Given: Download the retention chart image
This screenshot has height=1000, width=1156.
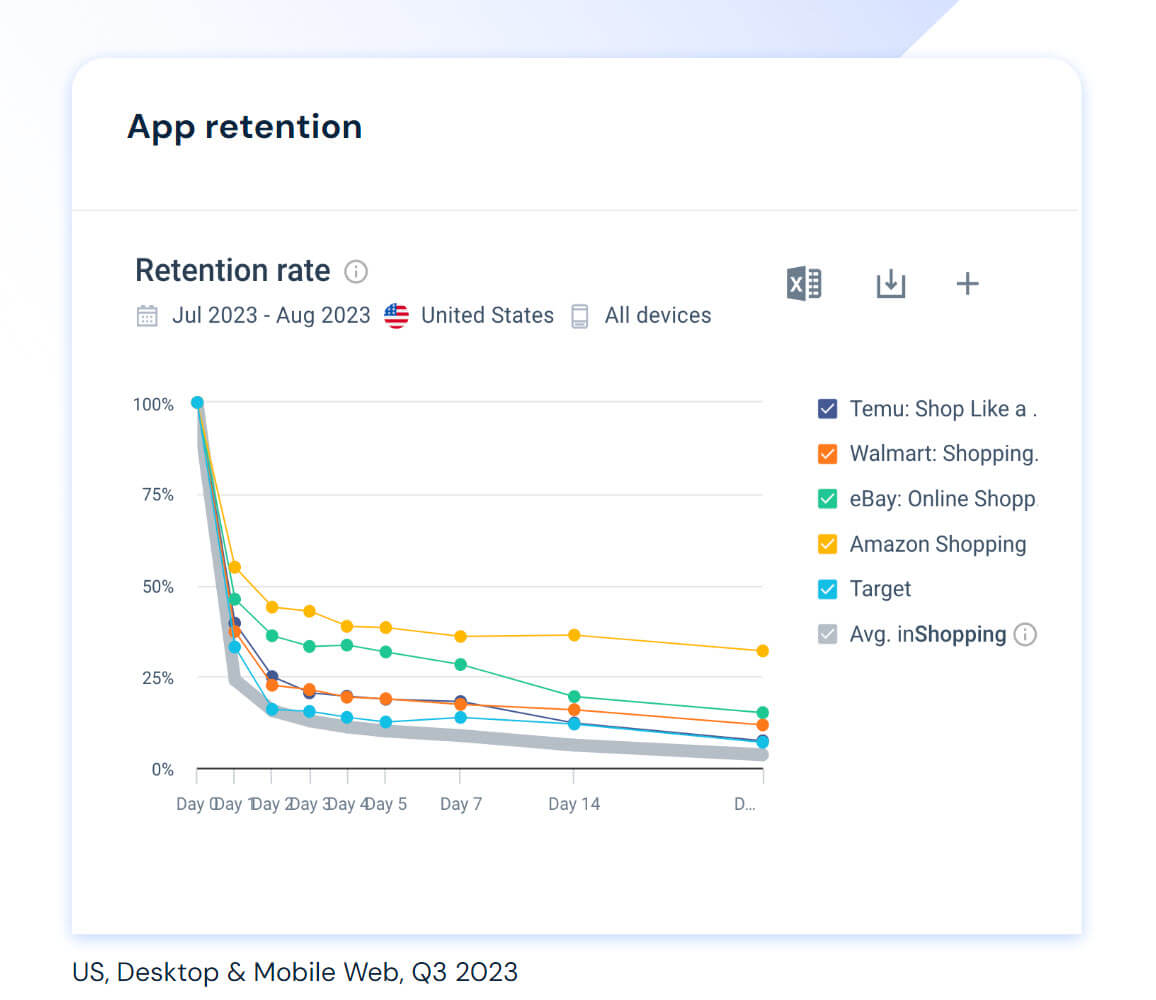Looking at the screenshot, I should click(x=891, y=284).
